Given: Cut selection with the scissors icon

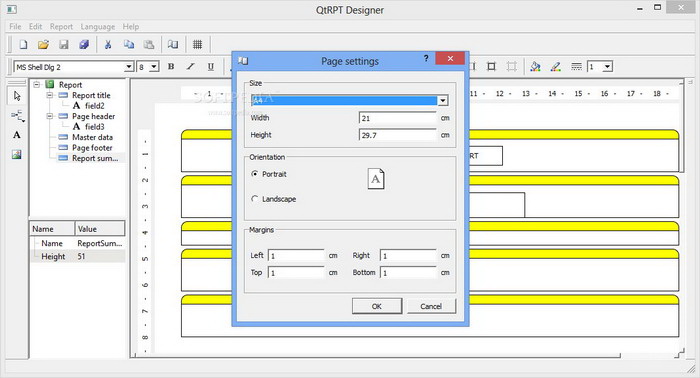Looking at the screenshot, I should click(x=108, y=44).
